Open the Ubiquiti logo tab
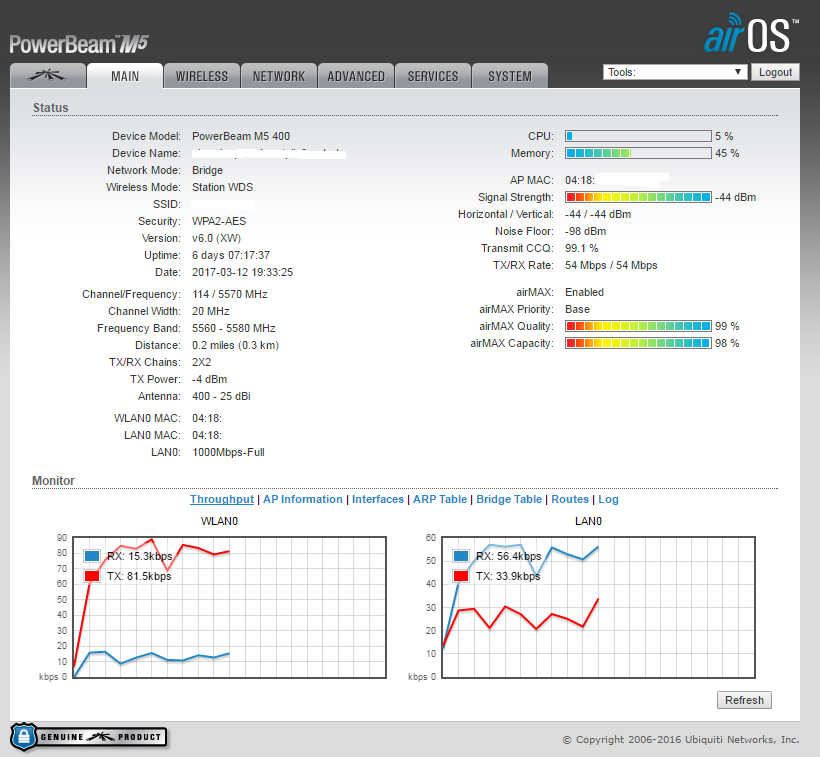This screenshot has width=820, height=757. point(48,76)
